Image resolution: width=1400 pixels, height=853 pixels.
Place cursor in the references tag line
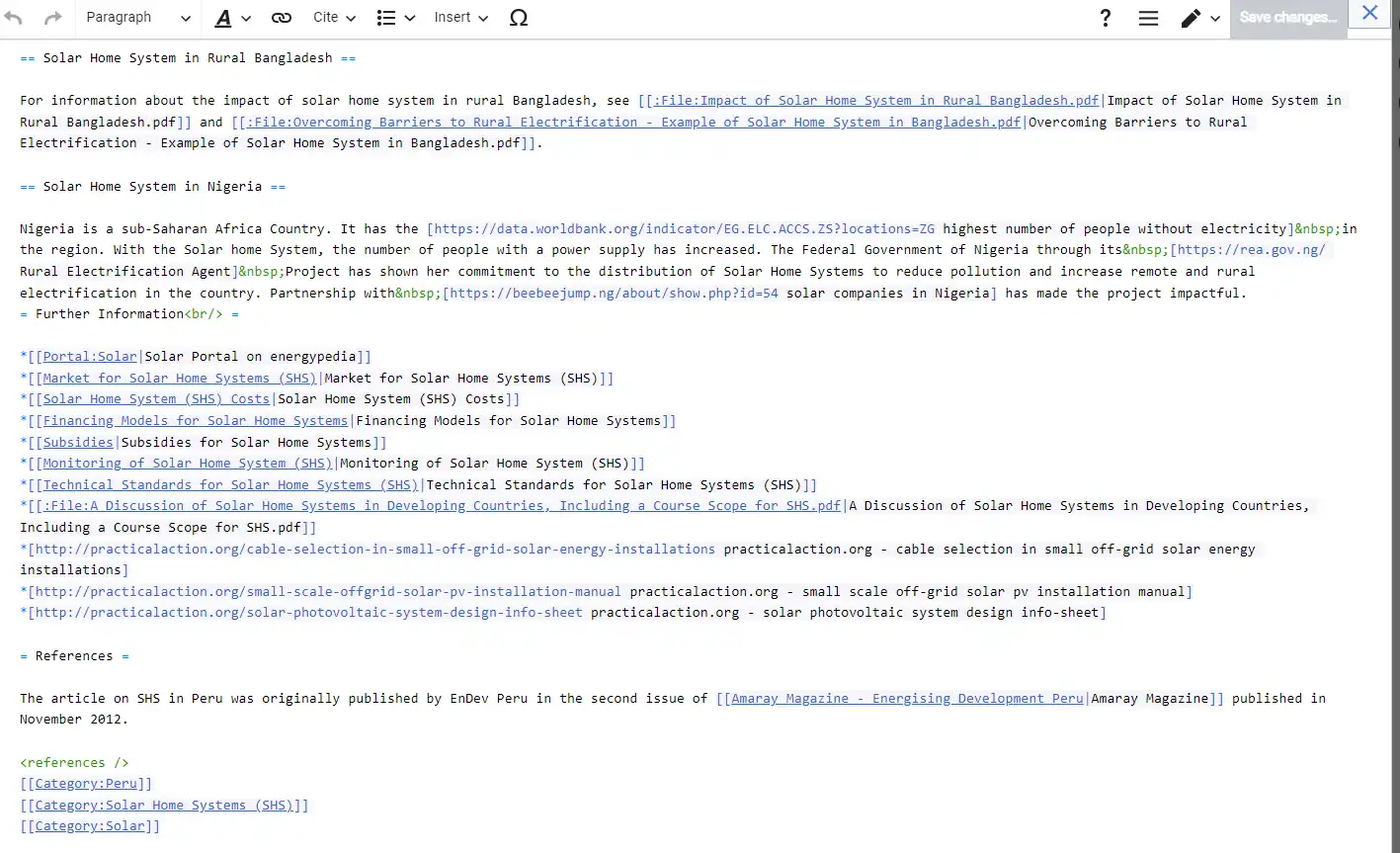tap(74, 763)
